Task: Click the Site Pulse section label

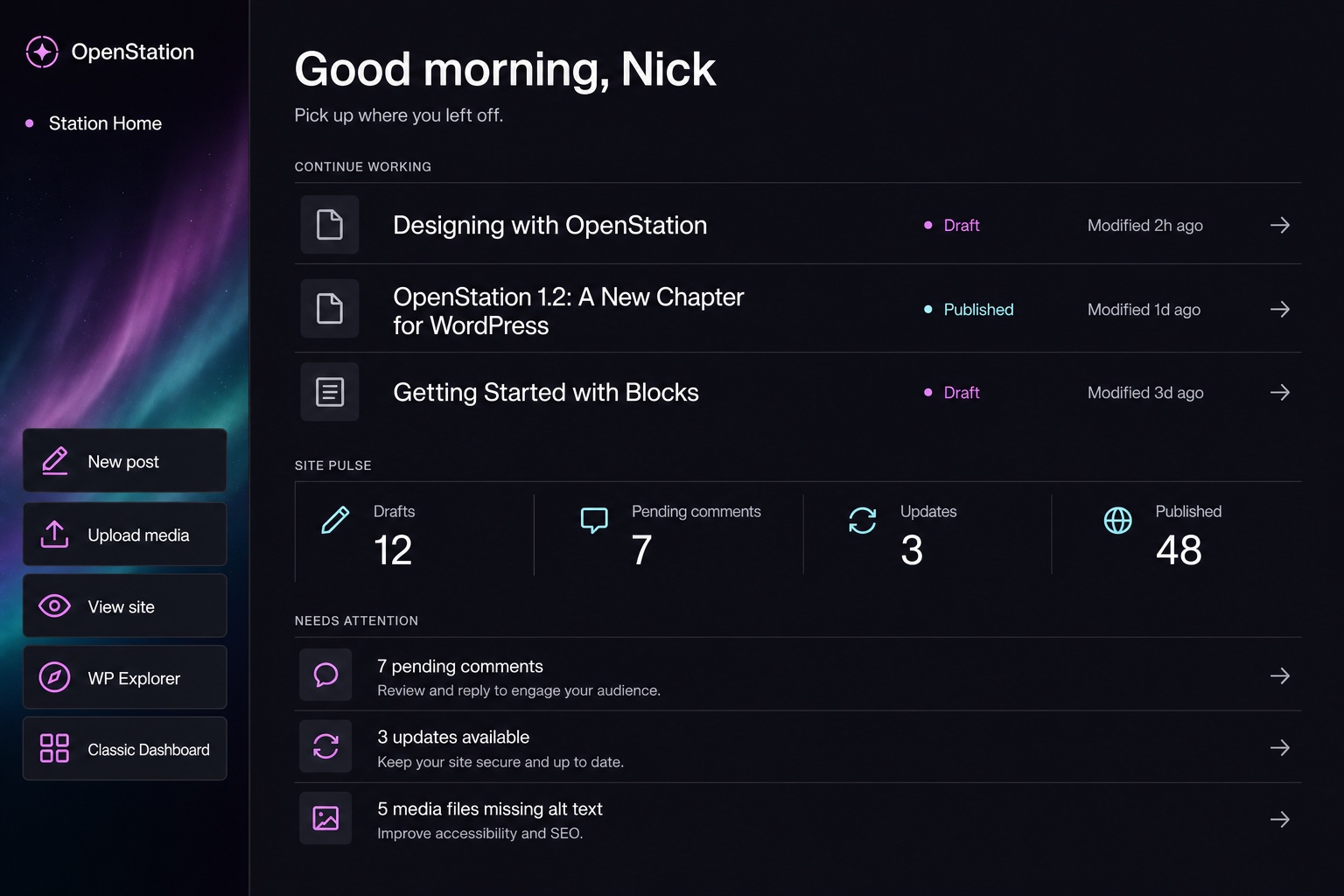Action: [333, 465]
